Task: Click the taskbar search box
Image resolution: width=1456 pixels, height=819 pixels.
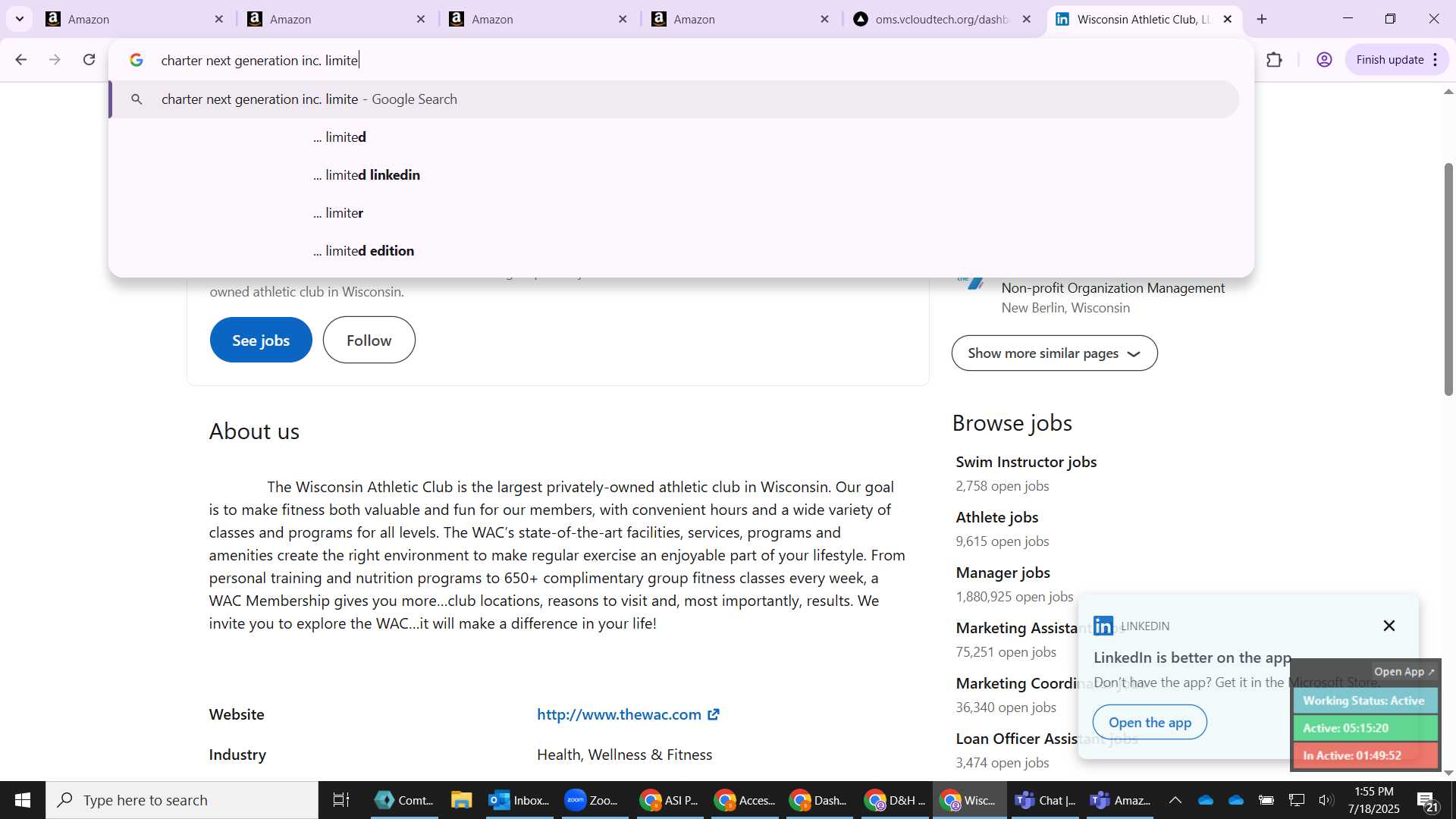Action: pyautogui.click(x=182, y=800)
